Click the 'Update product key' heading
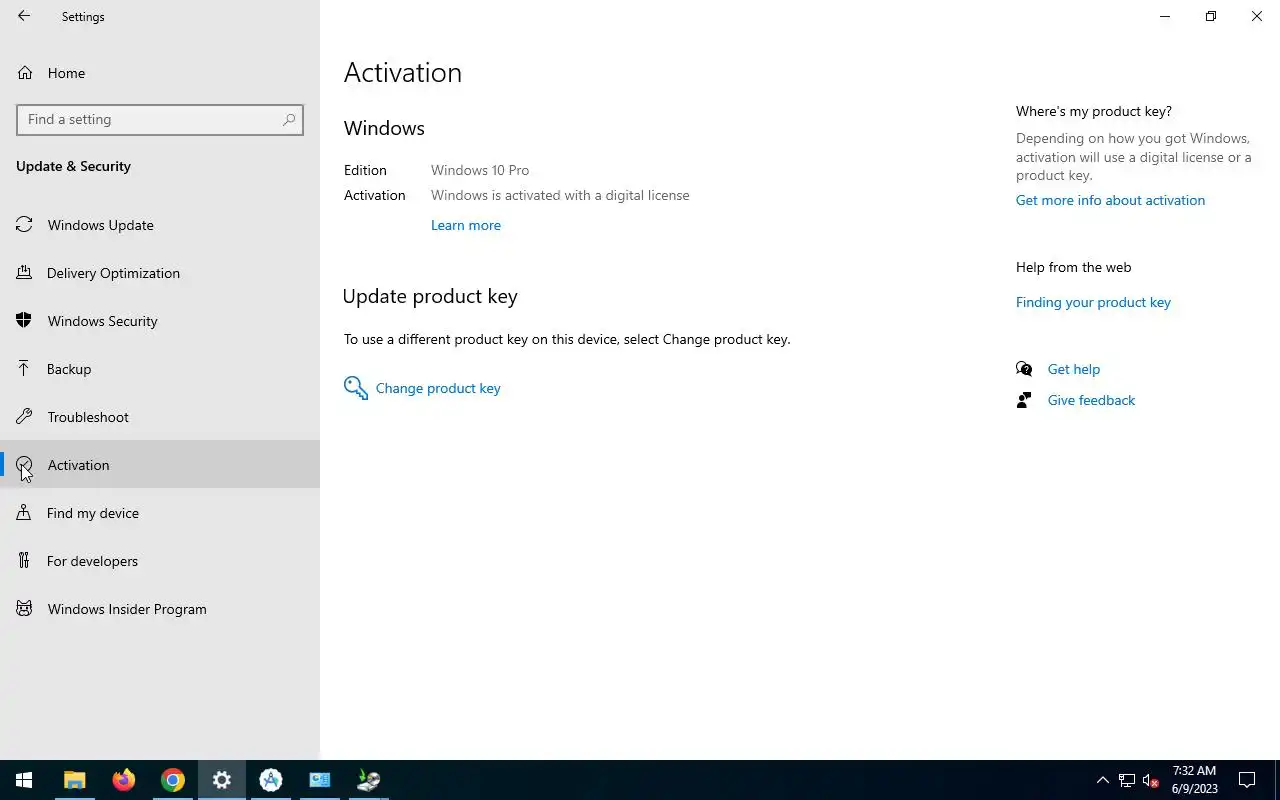The image size is (1280, 800). click(x=430, y=296)
